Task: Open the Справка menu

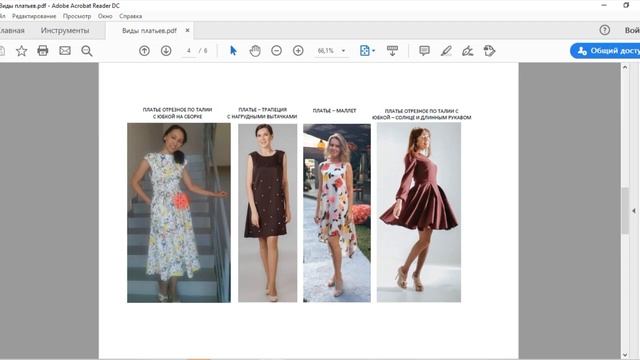Action: pos(131,16)
